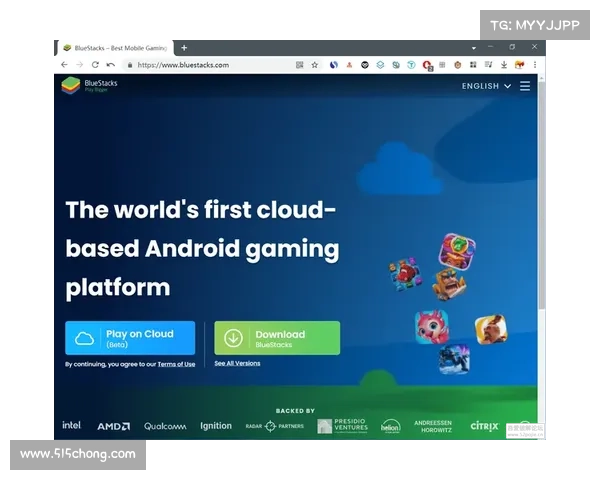The height and width of the screenshot is (480, 600).
Task: Open the browser three-dot menu
Action: tap(535, 65)
